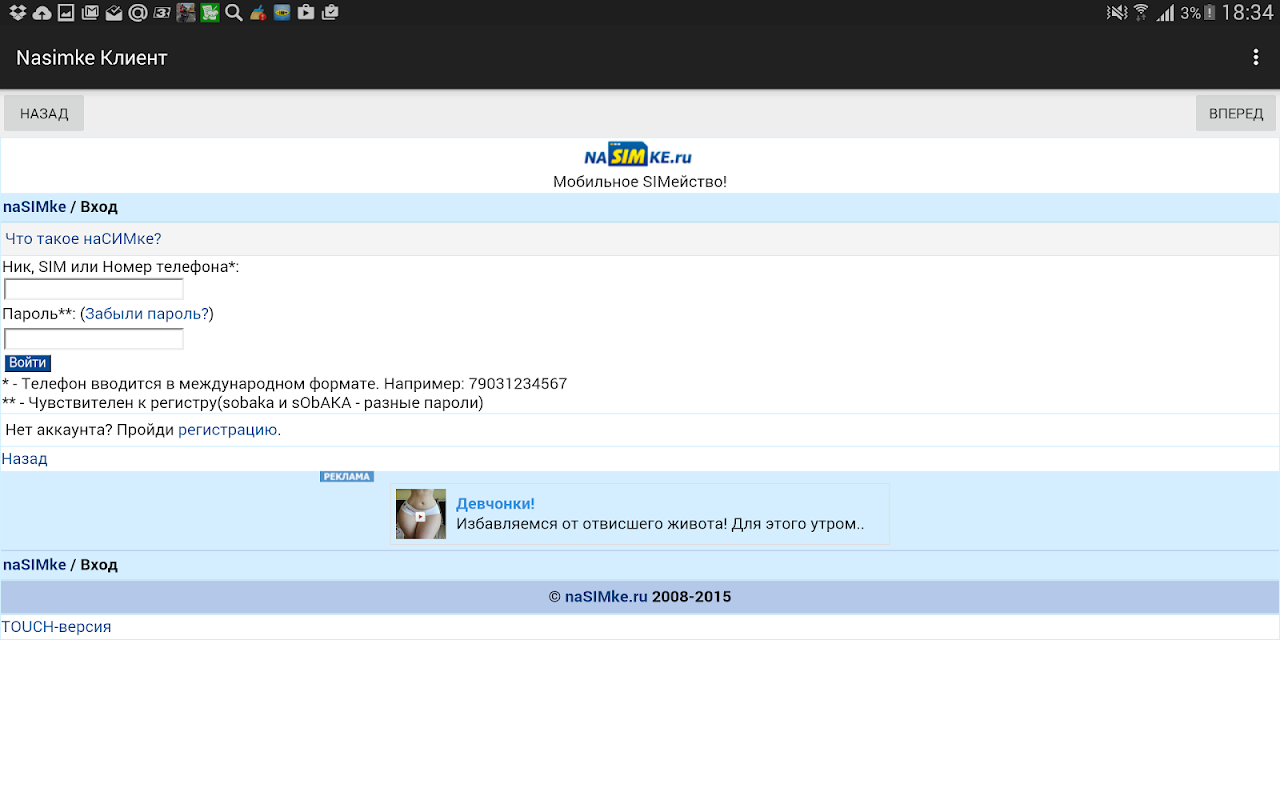Tap the low battery warning icon

1210,13
